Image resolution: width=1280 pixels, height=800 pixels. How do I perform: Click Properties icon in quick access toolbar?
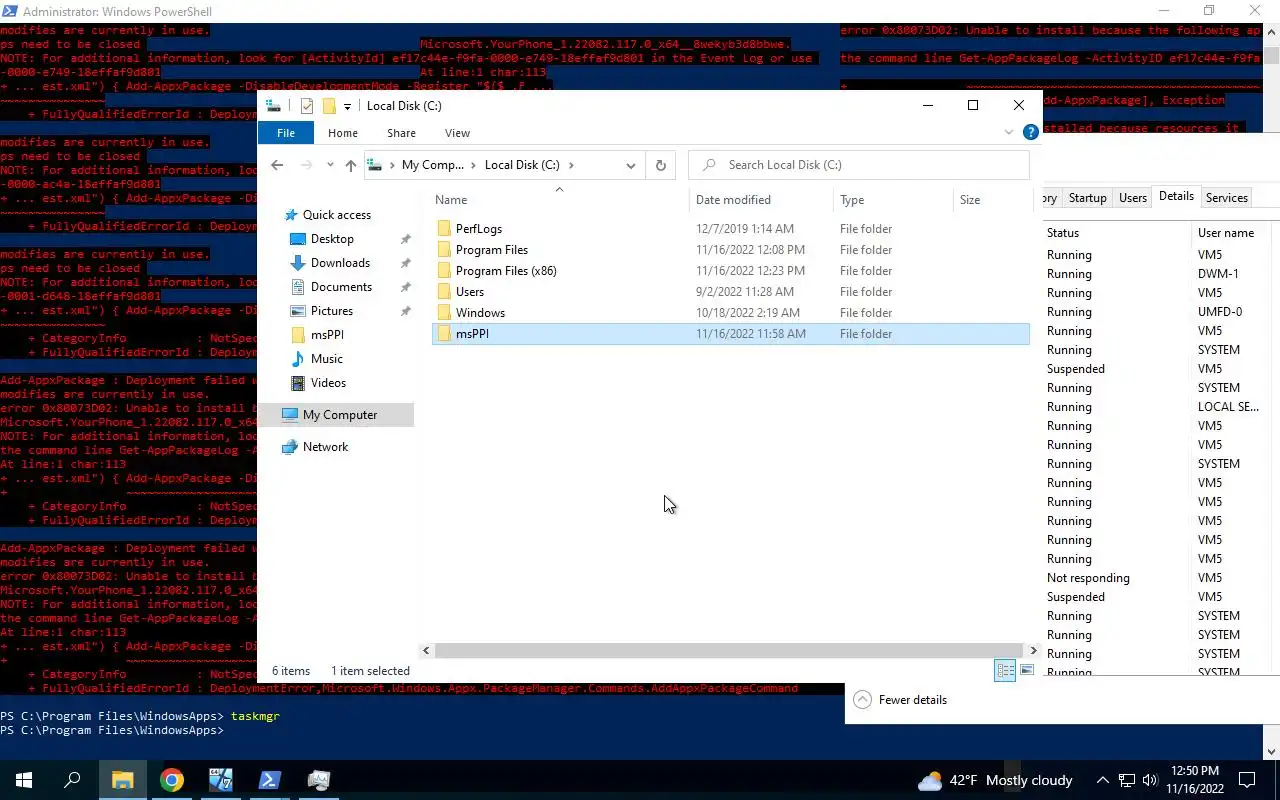307,106
